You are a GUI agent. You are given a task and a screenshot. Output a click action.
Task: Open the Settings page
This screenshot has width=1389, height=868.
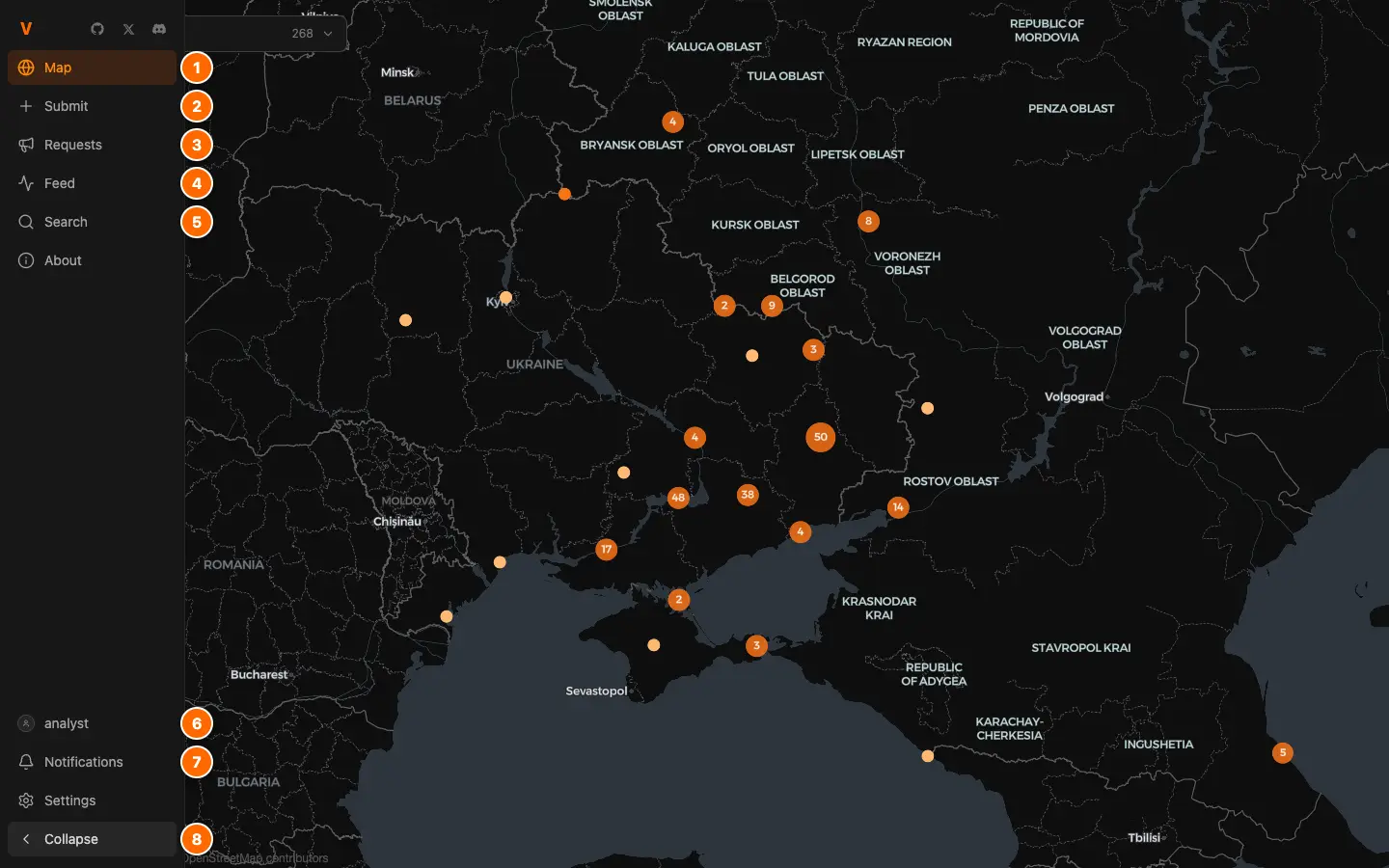(x=93, y=800)
